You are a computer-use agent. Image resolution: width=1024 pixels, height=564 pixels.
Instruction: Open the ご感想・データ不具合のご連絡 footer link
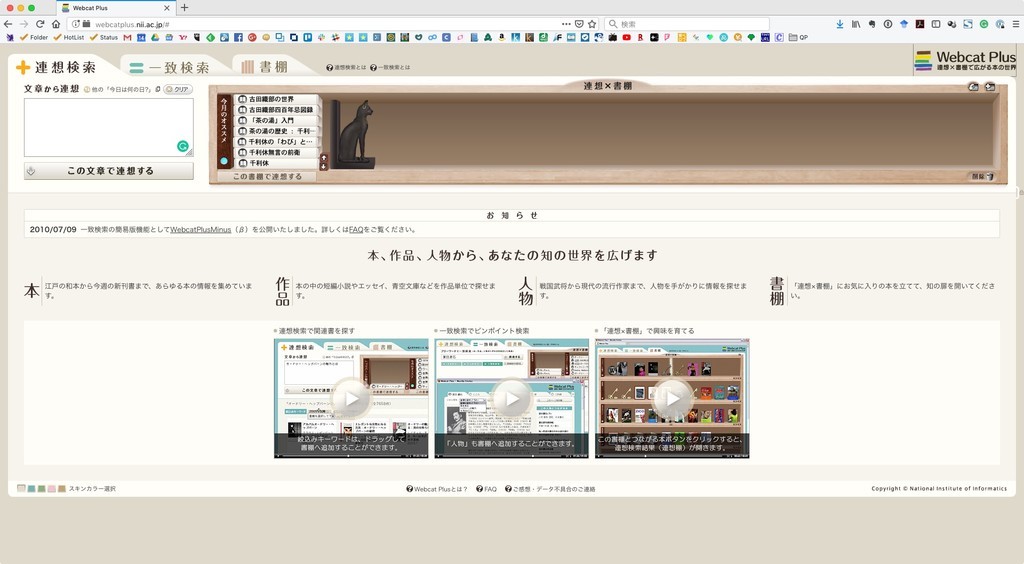pyautogui.click(x=550, y=489)
